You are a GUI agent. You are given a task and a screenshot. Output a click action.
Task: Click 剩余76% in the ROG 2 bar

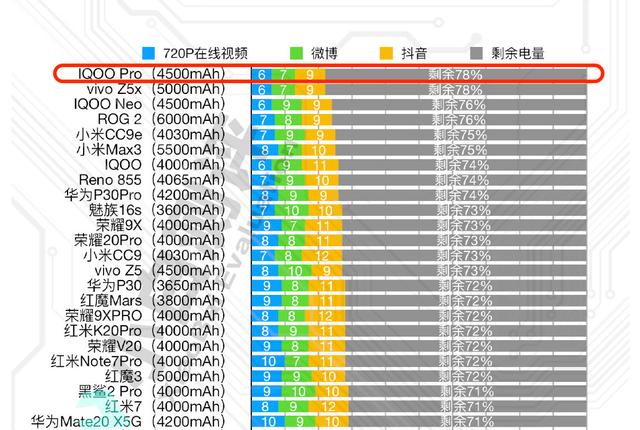(459, 120)
